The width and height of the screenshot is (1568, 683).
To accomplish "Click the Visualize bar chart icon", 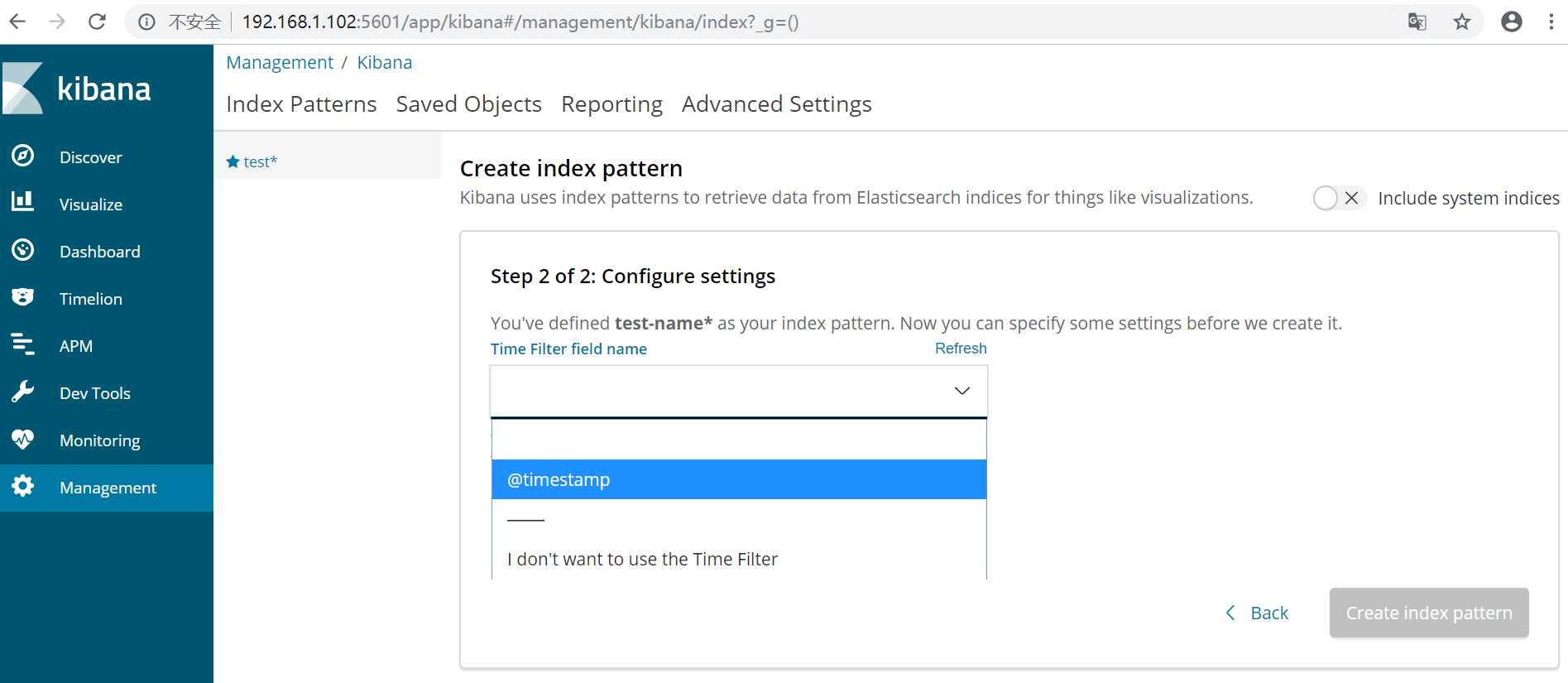I will pyautogui.click(x=23, y=202).
